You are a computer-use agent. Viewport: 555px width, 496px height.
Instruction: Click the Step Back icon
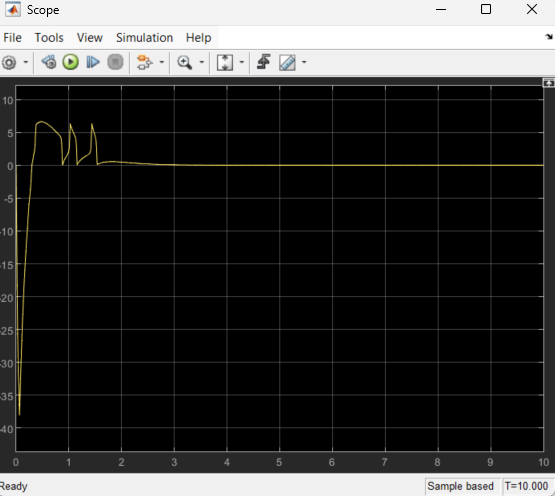click(49, 62)
